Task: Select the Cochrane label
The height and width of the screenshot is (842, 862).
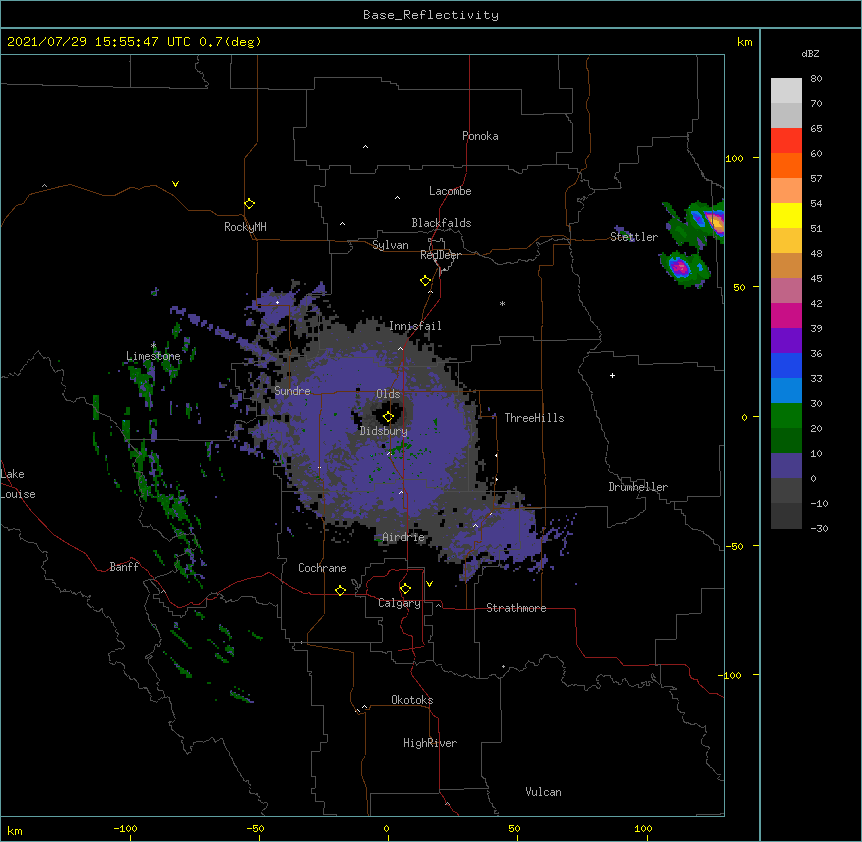Action: pos(322,568)
